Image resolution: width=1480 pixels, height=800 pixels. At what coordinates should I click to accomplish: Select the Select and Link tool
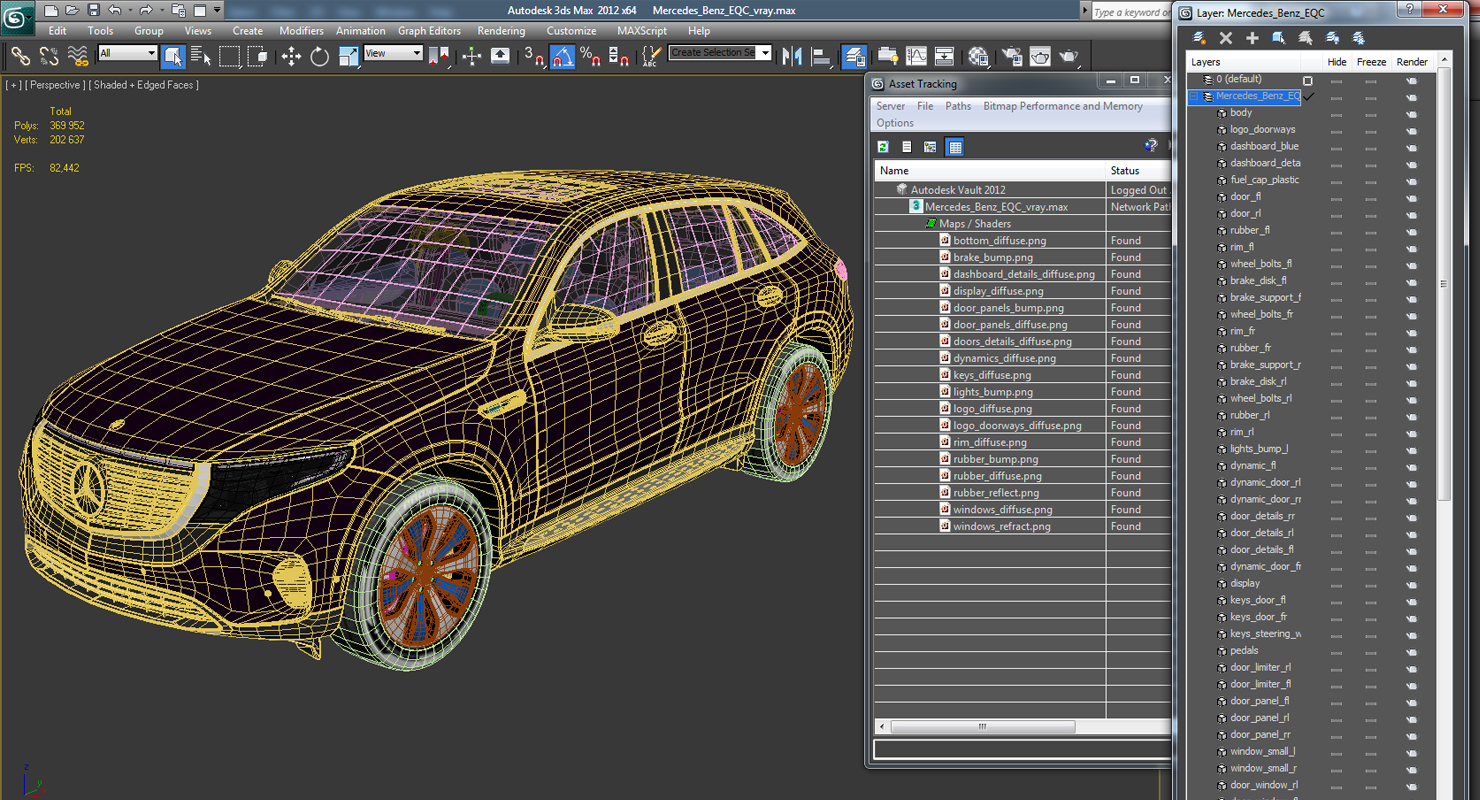point(20,56)
